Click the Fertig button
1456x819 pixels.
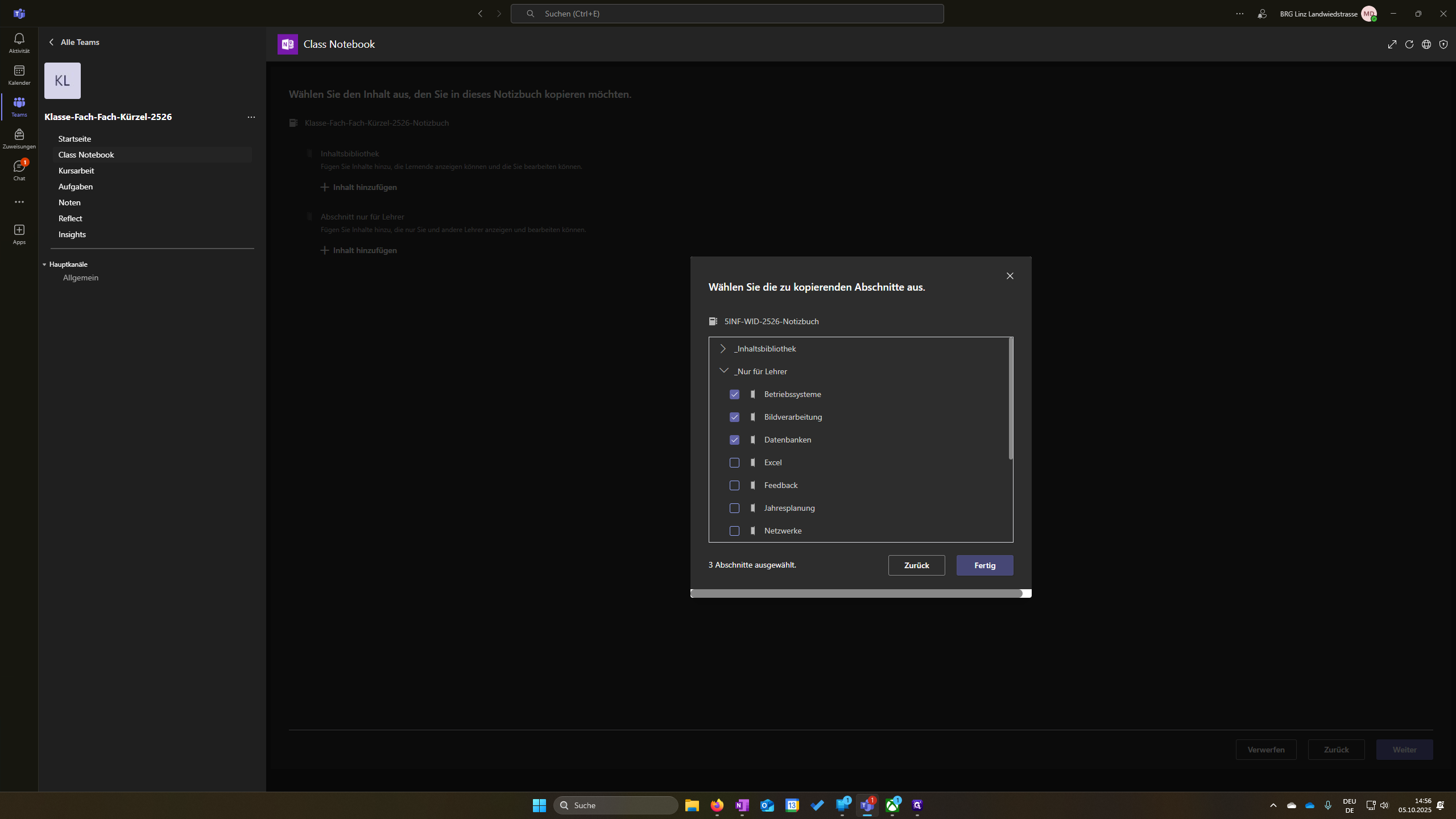point(985,565)
